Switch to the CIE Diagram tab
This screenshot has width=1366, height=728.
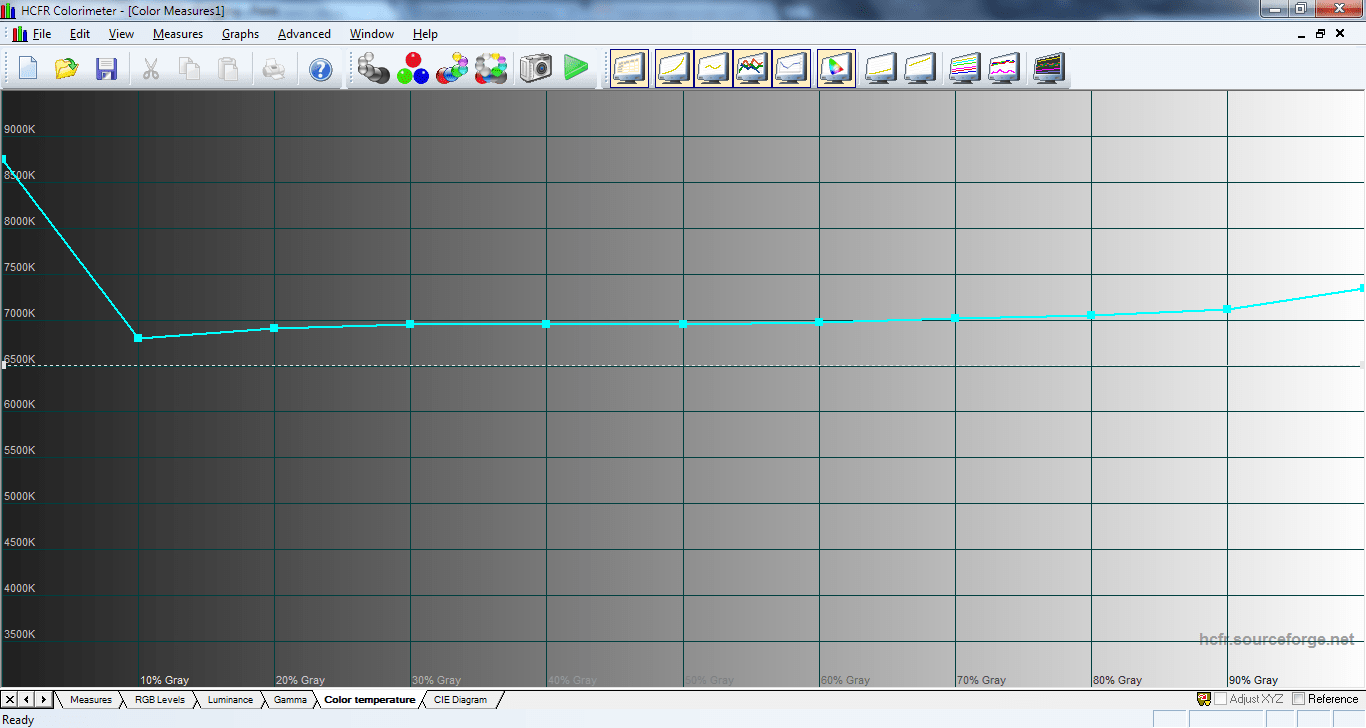(x=460, y=700)
